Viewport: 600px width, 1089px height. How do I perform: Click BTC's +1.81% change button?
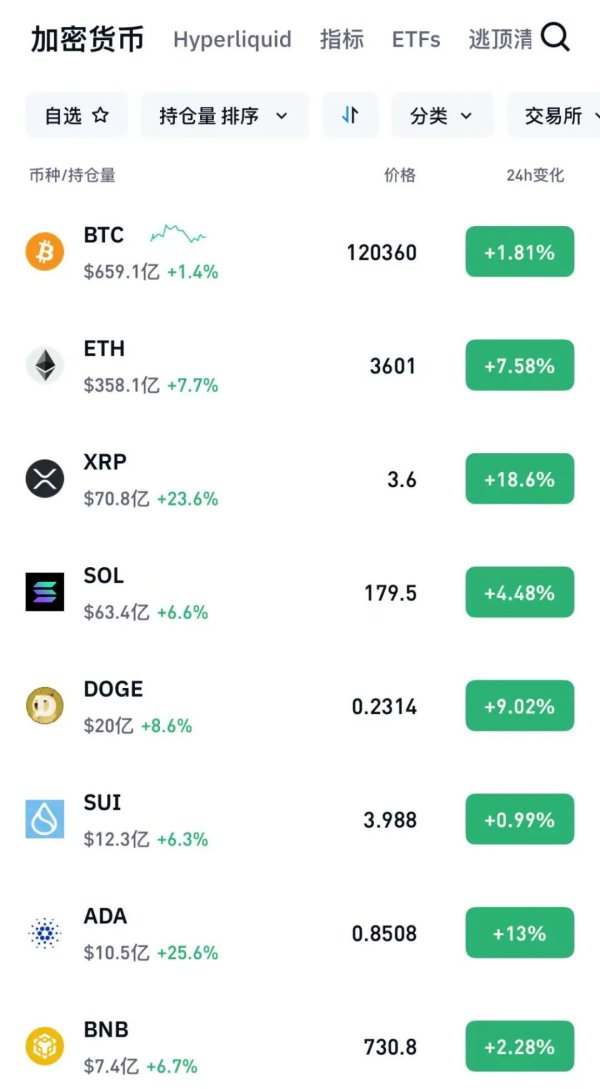(x=519, y=252)
